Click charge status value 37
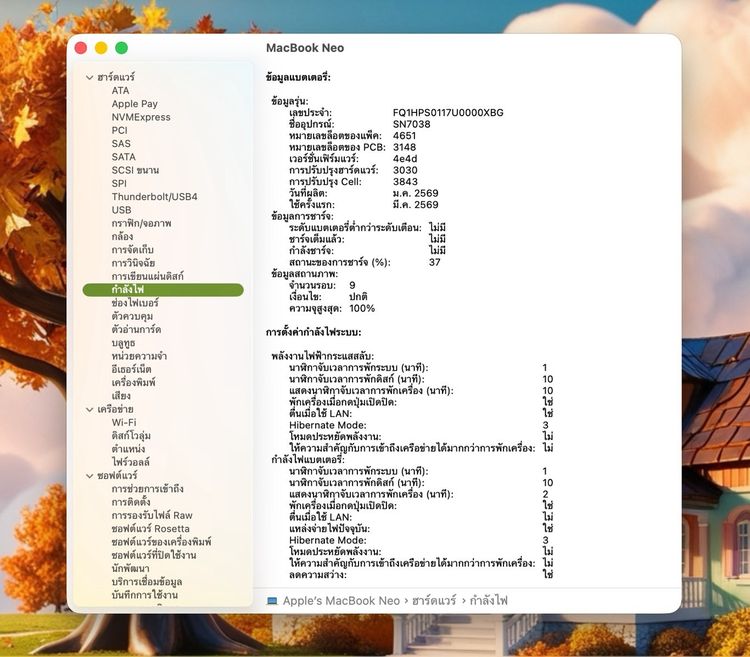Screen dimensions: 750x657 click(435, 262)
